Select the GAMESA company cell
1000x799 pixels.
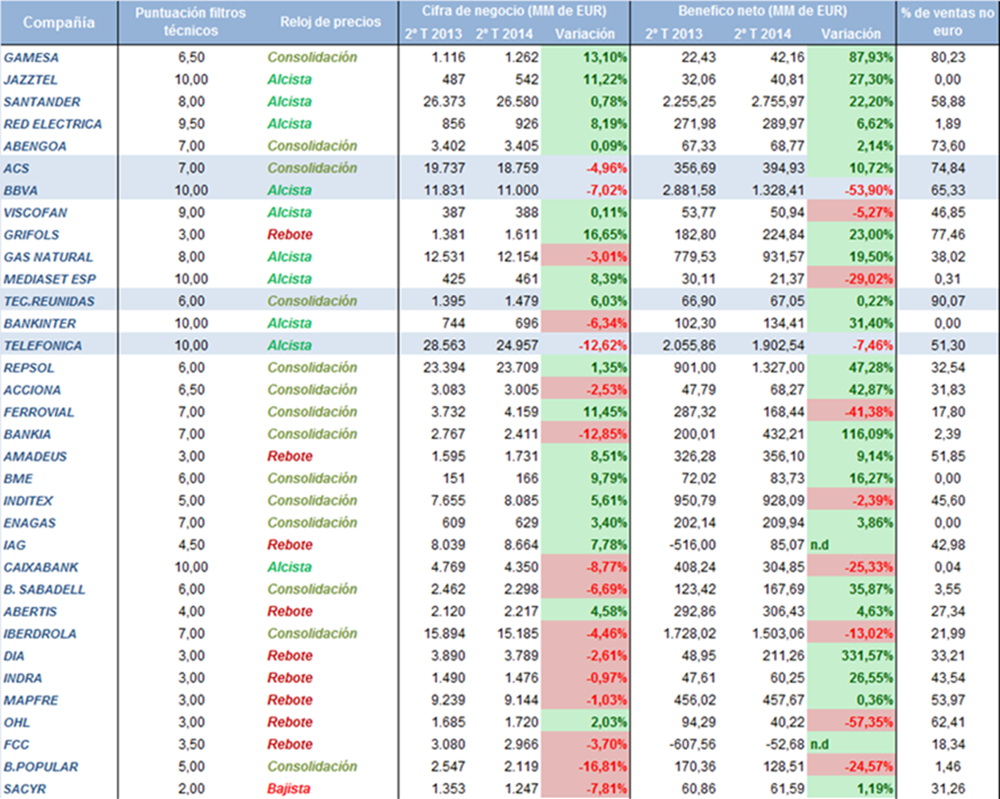[x=31, y=57]
